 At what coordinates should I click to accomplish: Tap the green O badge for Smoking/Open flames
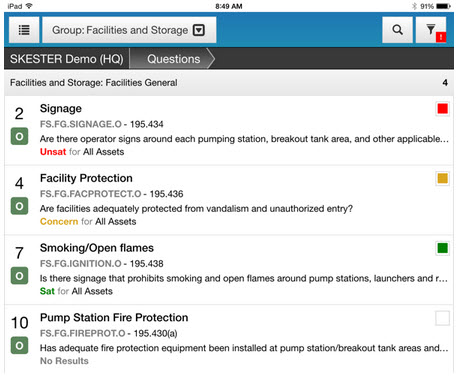[x=19, y=276]
